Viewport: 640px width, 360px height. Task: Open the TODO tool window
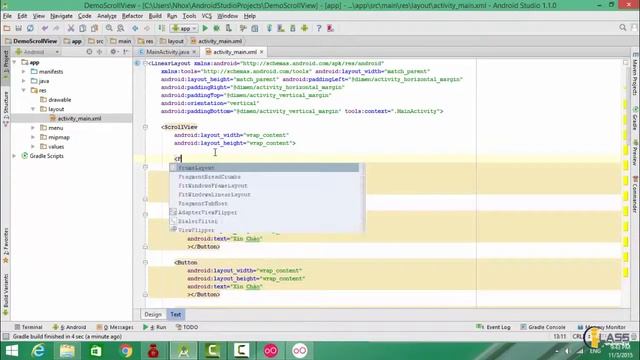[187, 327]
